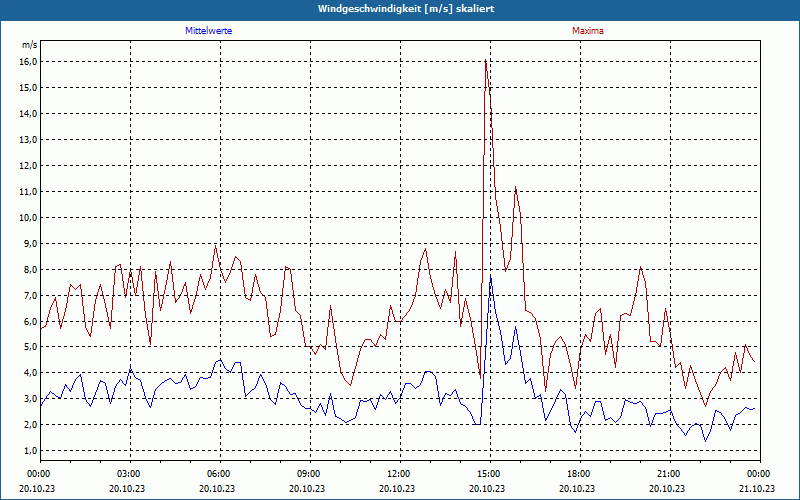Click the 1,0 y-axis value
This screenshot has height=500, width=800.
[31, 451]
